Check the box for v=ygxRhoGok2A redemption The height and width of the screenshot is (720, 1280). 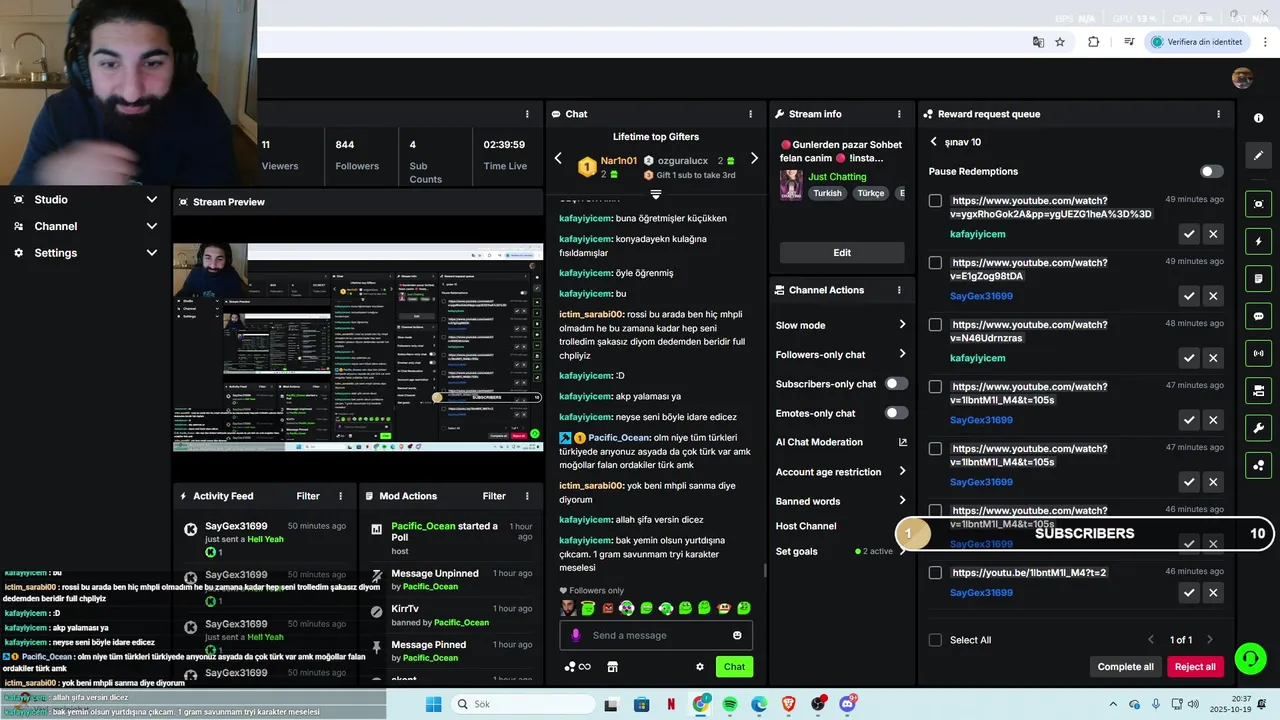pos(935,201)
